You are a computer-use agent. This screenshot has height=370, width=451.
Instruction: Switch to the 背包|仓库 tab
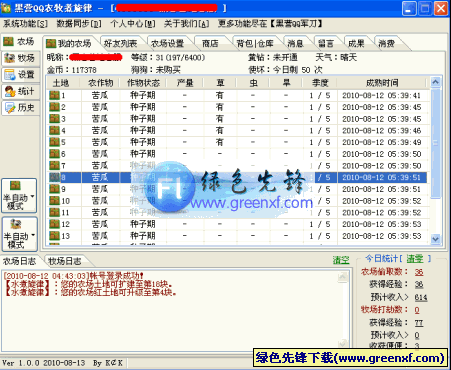pyautogui.click(x=255, y=43)
